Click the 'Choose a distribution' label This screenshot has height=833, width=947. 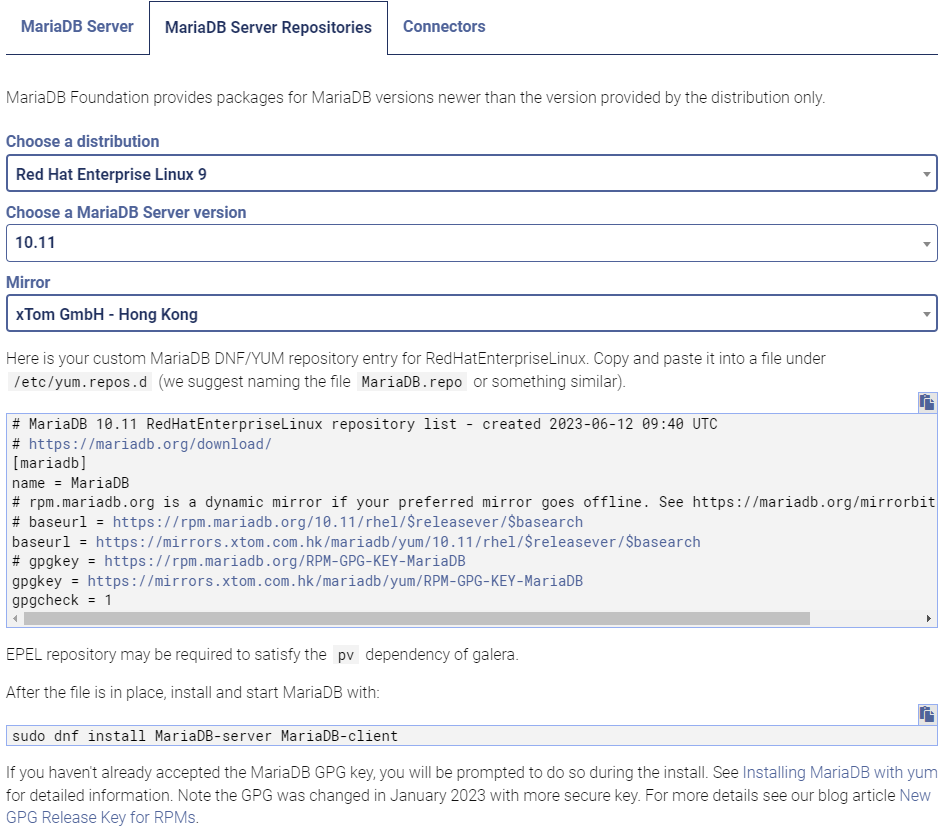pos(83,141)
